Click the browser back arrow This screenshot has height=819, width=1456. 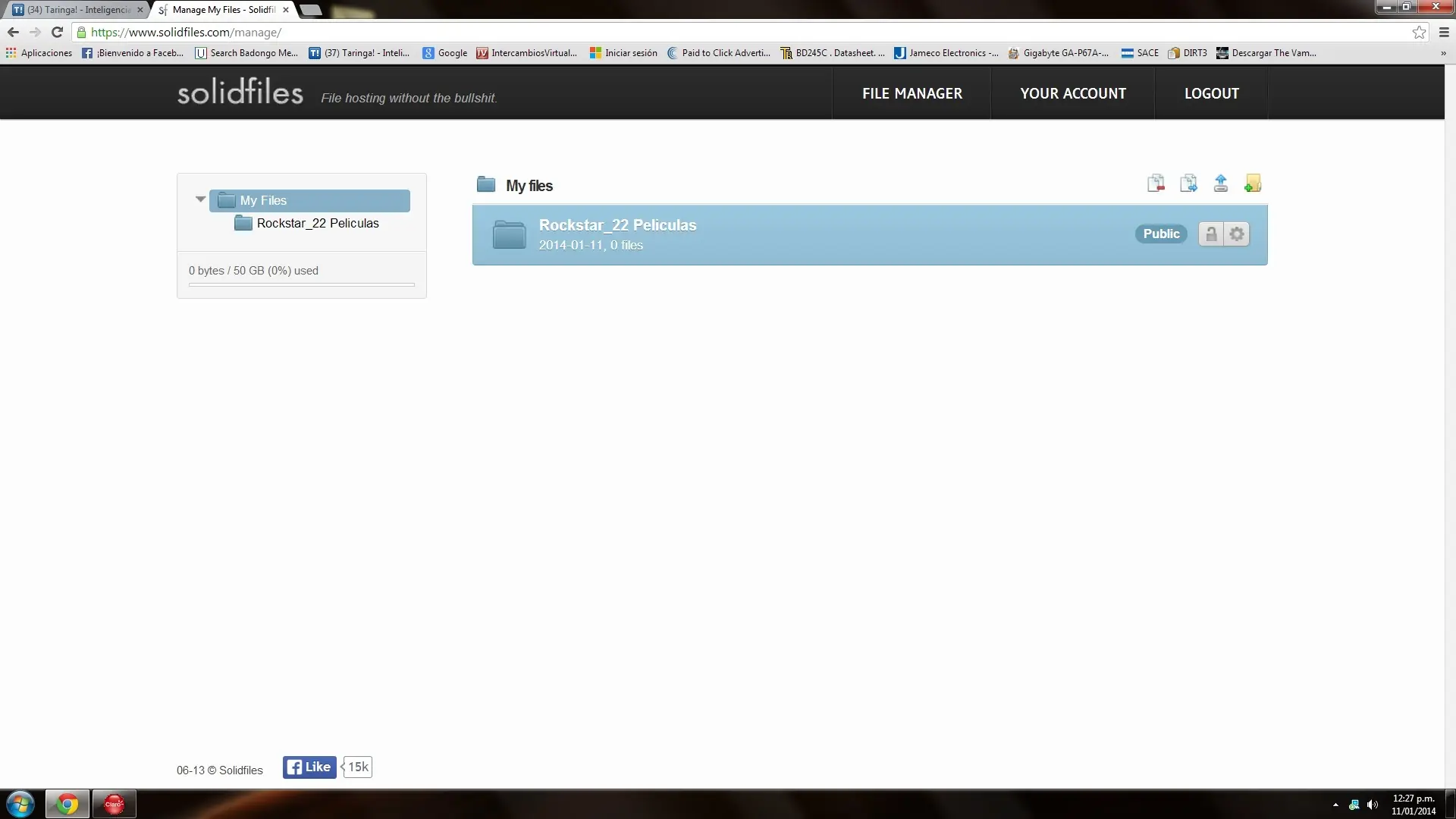click(x=13, y=32)
